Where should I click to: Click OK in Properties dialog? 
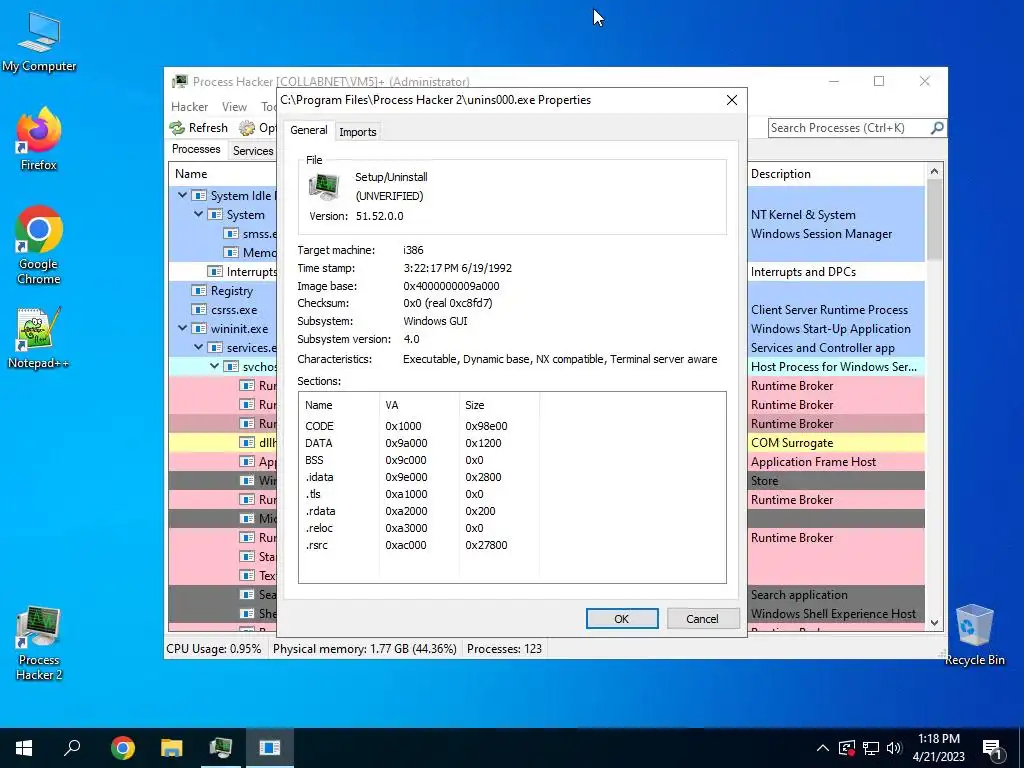pos(622,618)
